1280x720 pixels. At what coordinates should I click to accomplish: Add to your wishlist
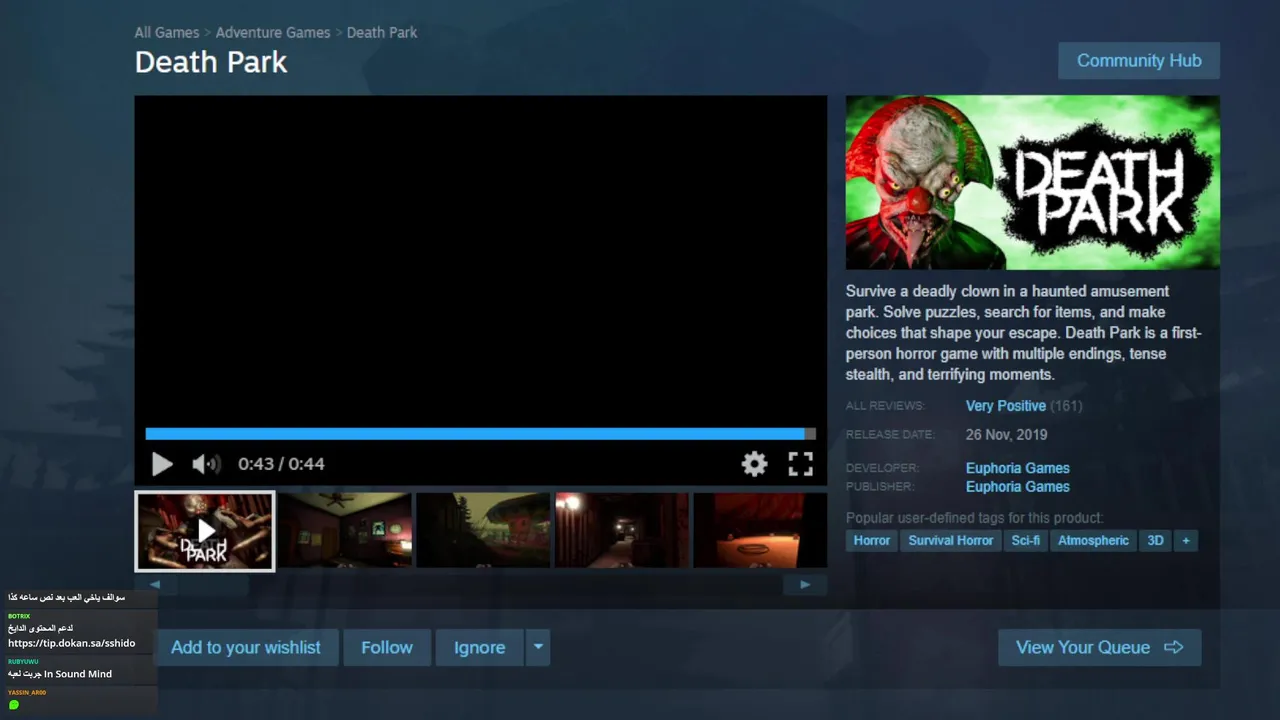point(246,648)
